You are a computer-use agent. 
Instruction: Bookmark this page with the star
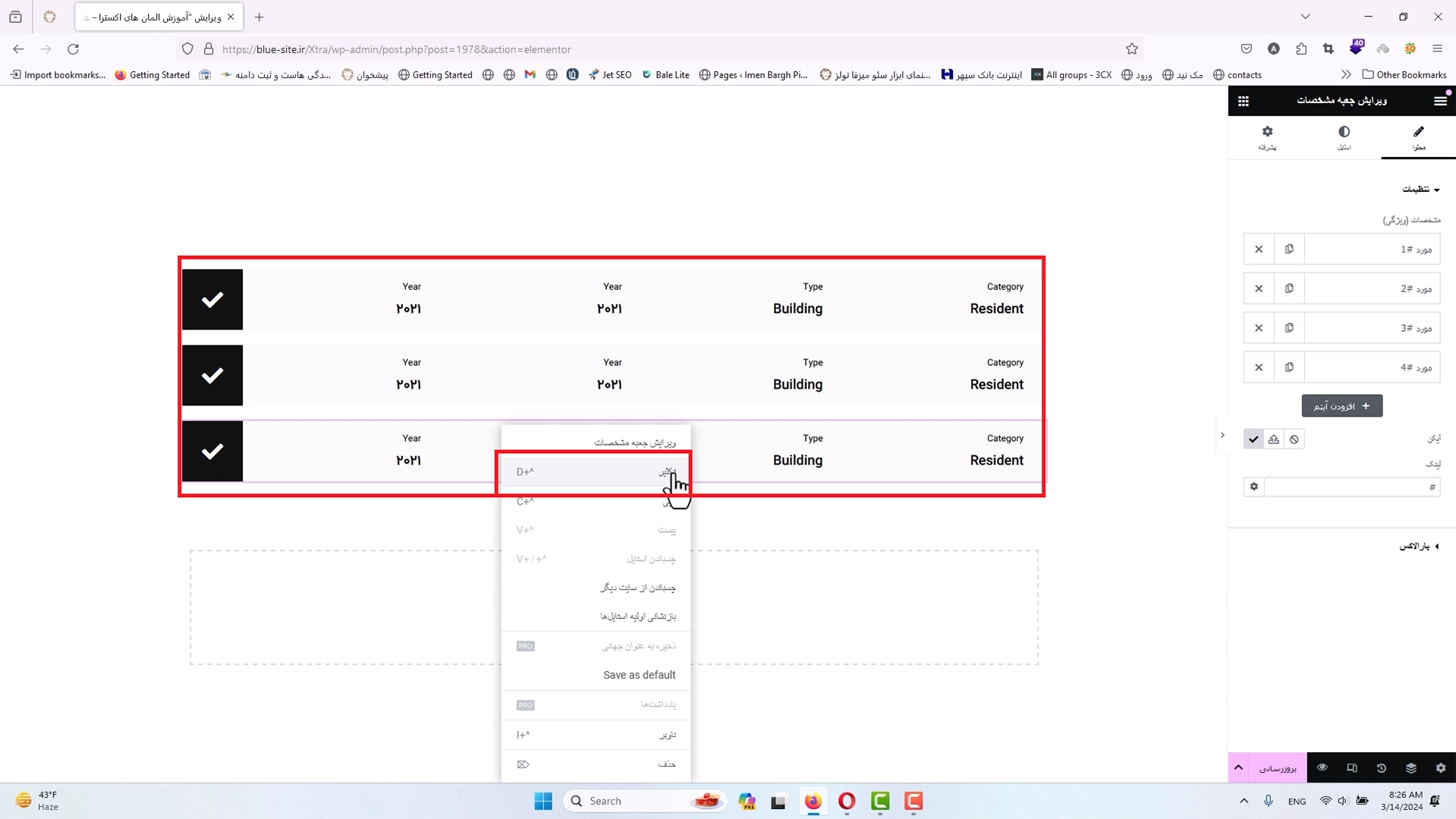click(x=1132, y=49)
